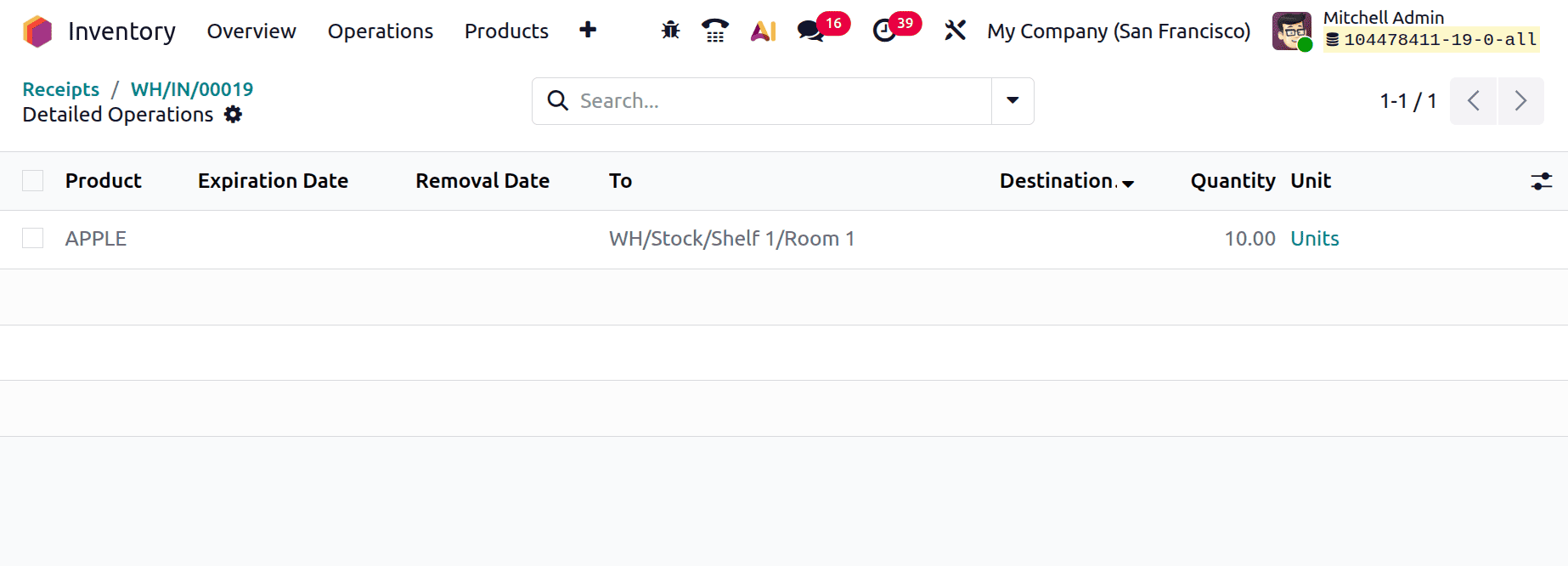Click the plus icon in the menu bar
This screenshot has width=1568, height=566.
(x=587, y=30)
